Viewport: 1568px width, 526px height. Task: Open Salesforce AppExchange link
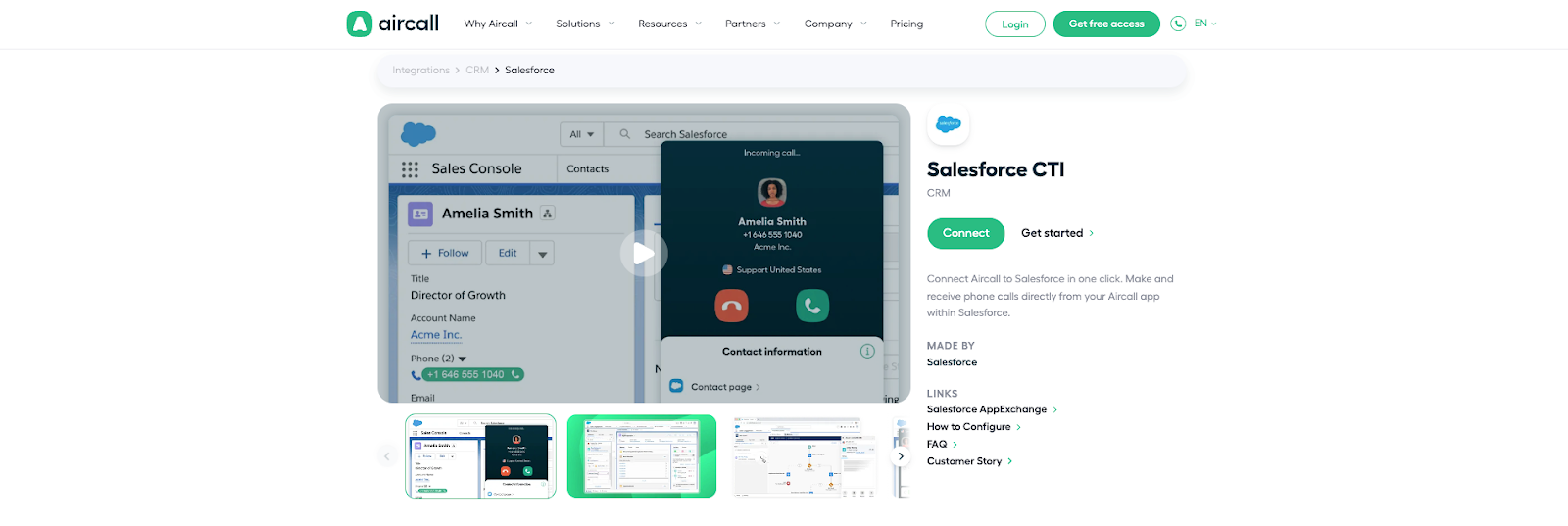coord(992,409)
